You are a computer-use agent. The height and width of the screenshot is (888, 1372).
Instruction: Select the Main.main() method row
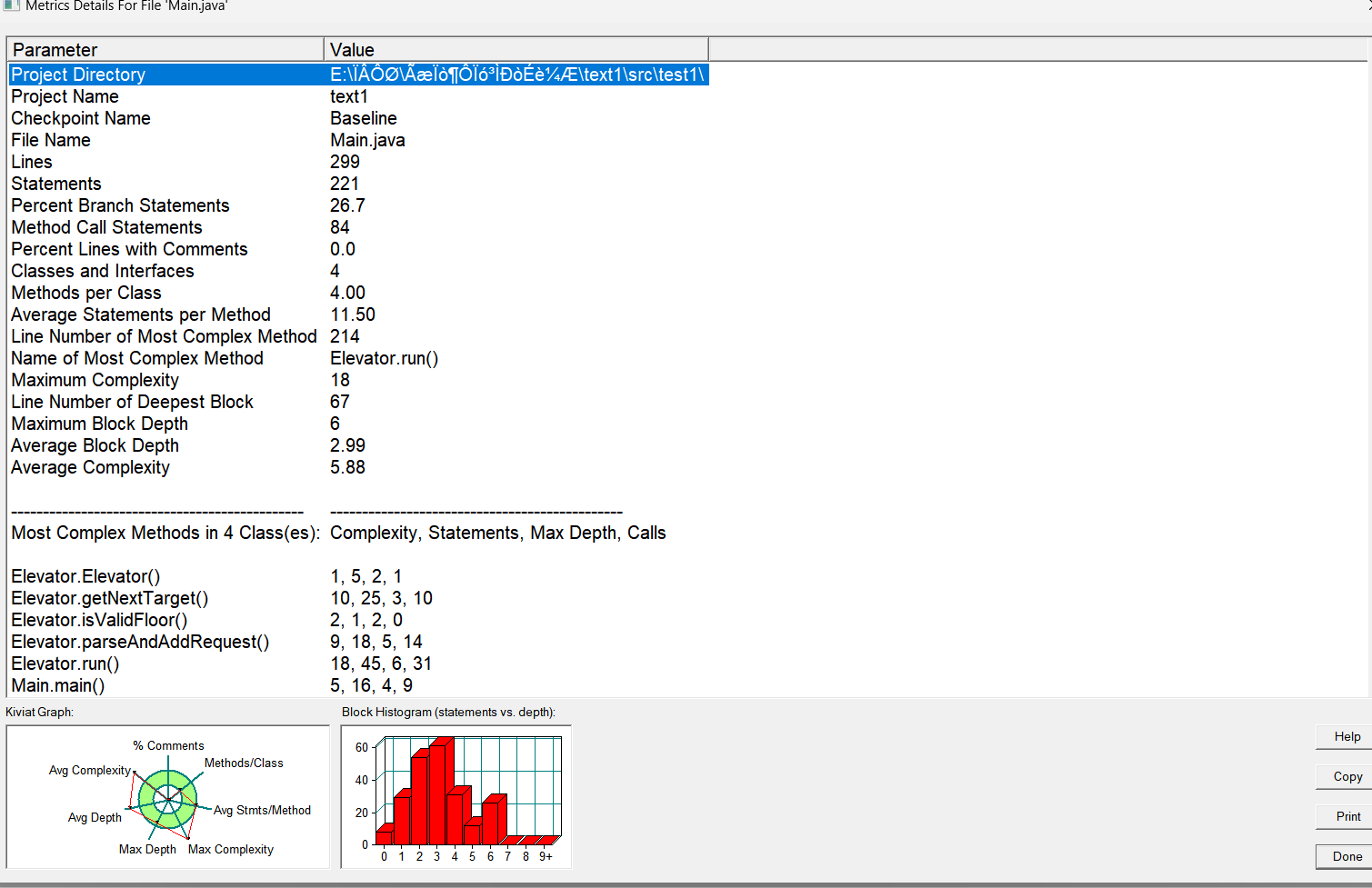(x=358, y=685)
